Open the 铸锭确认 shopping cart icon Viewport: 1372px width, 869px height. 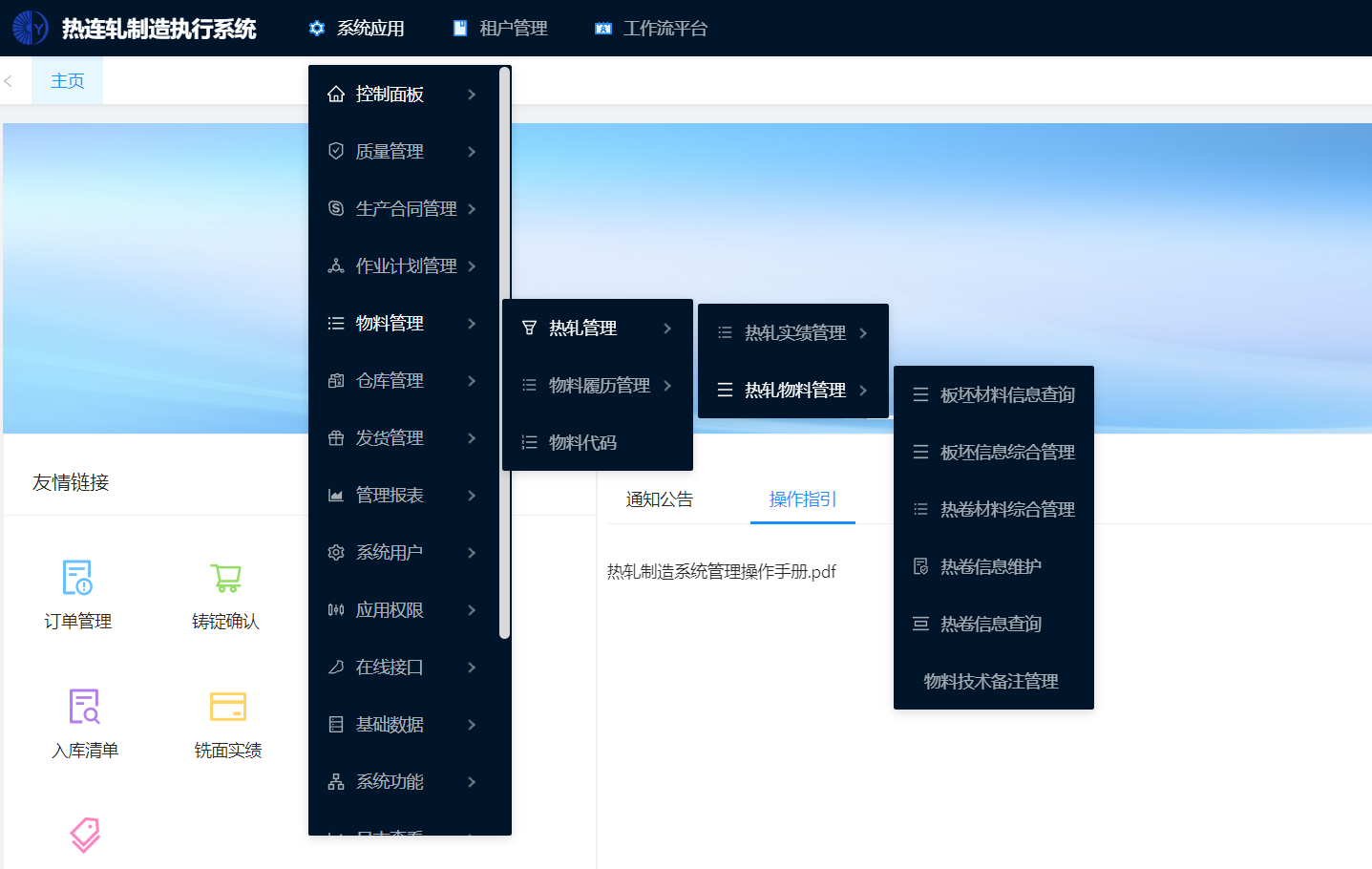point(226,578)
